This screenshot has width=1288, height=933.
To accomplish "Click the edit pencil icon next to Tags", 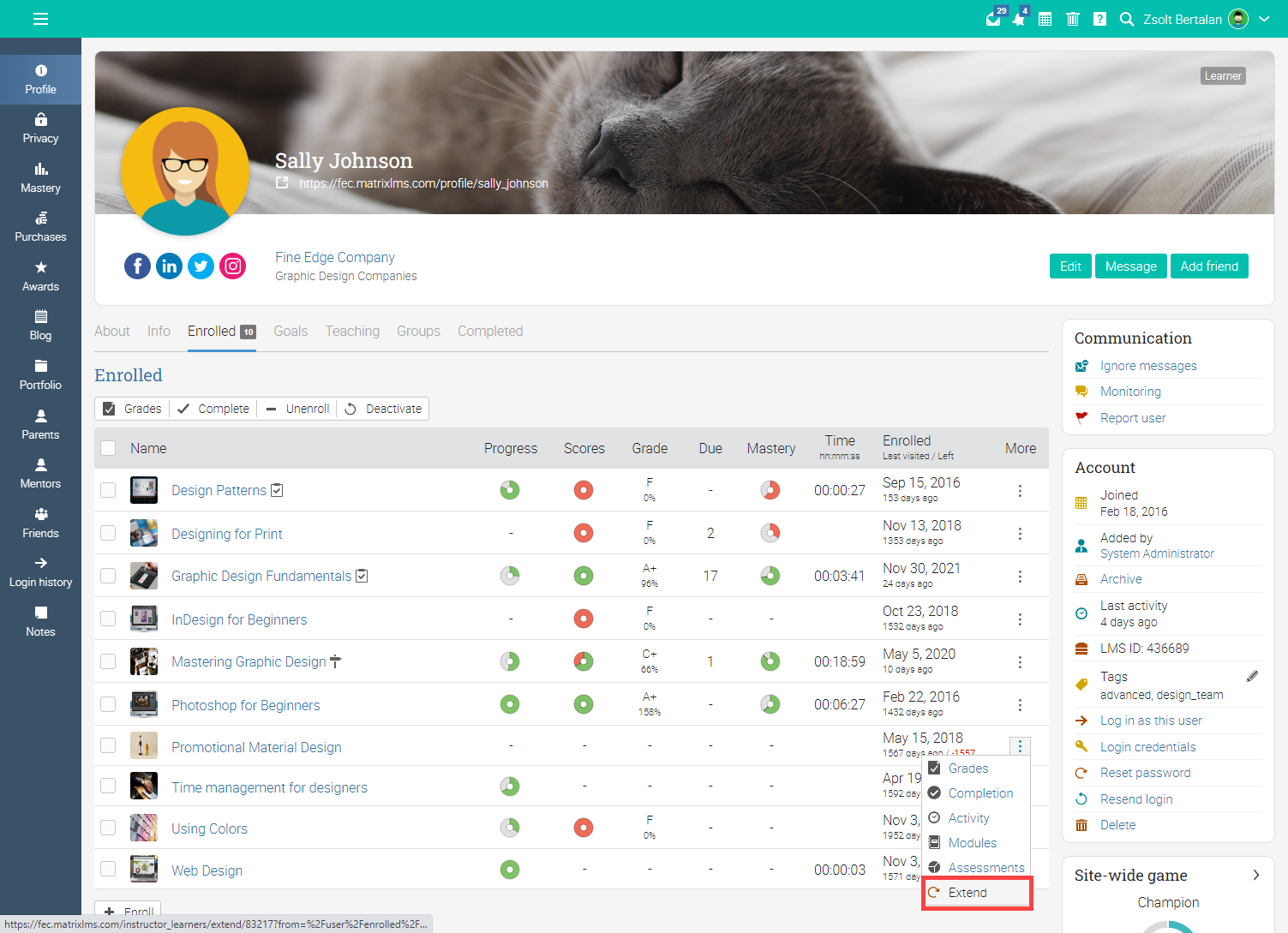I will click(1252, 676).
